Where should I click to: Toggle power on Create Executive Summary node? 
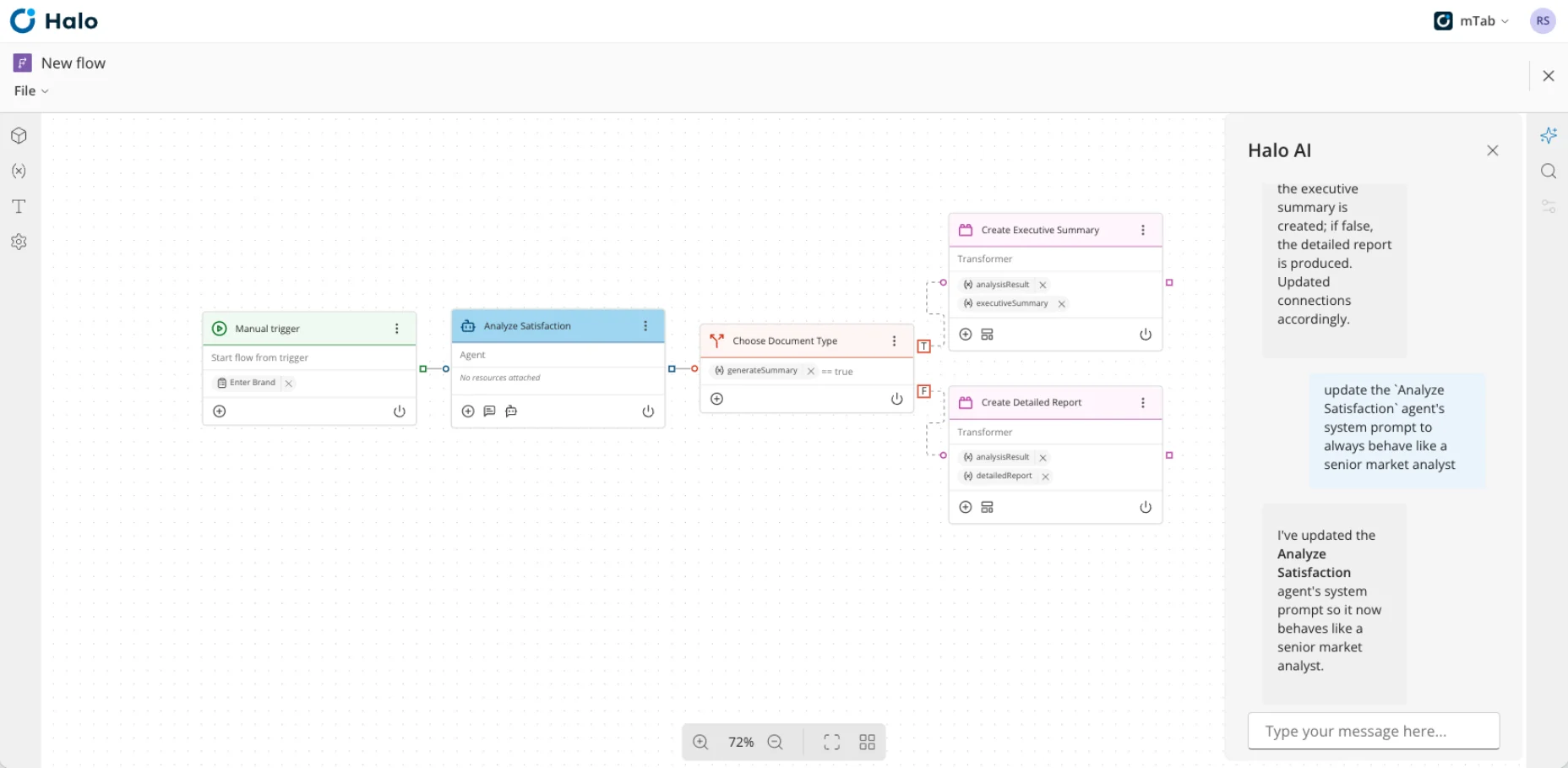1146,335
